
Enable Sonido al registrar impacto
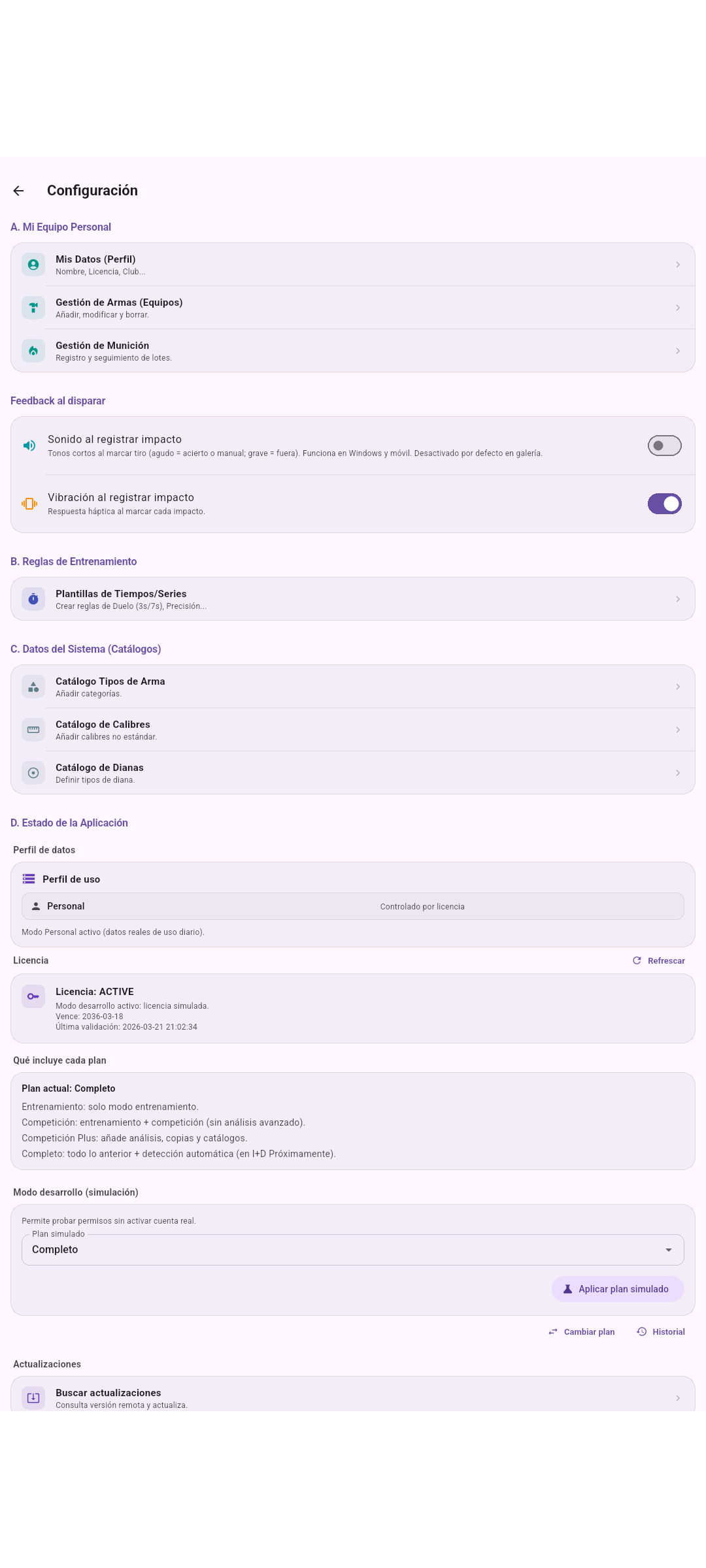664,445
